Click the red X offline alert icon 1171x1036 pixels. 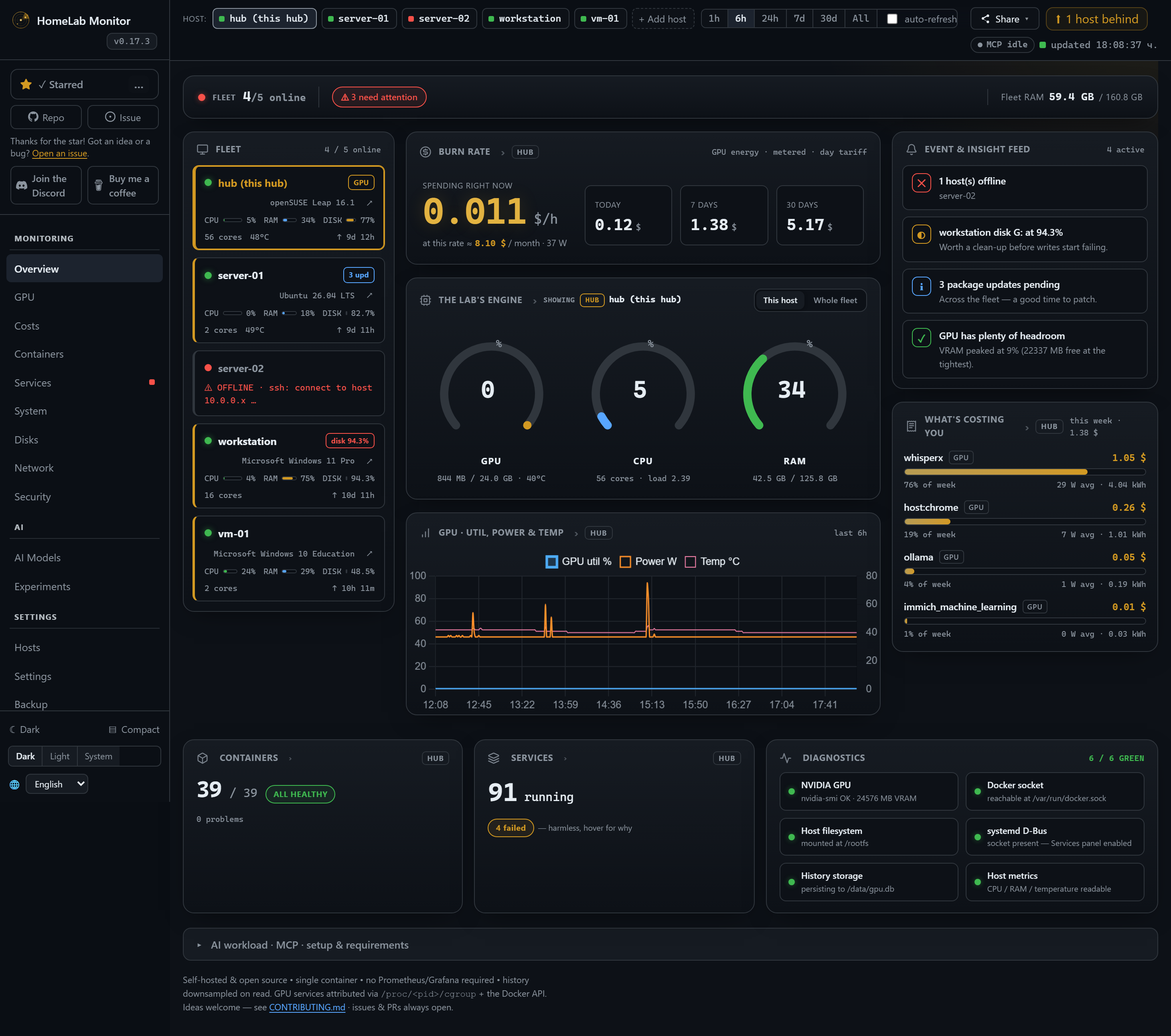[921, 183]
